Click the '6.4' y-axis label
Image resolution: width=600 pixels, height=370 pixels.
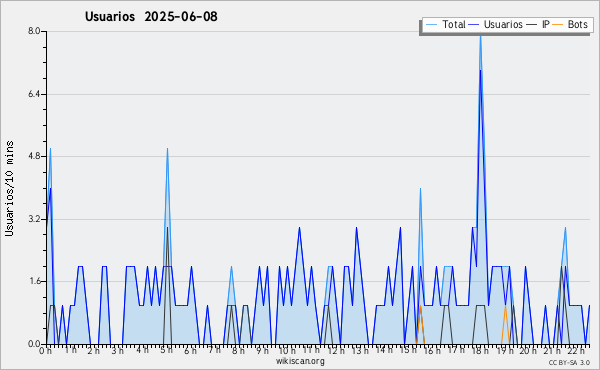coord(34,94)
